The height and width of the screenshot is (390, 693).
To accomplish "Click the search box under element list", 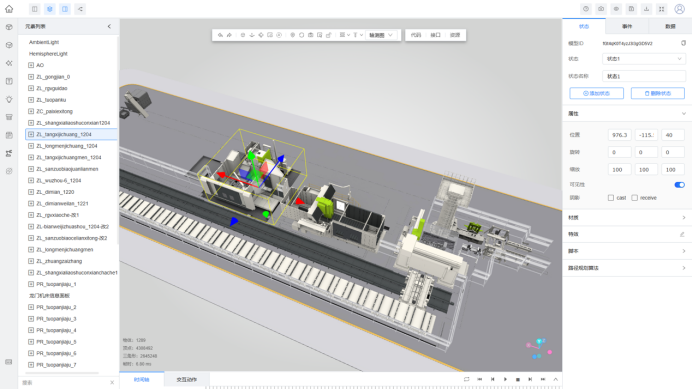I will pos(64,382).
